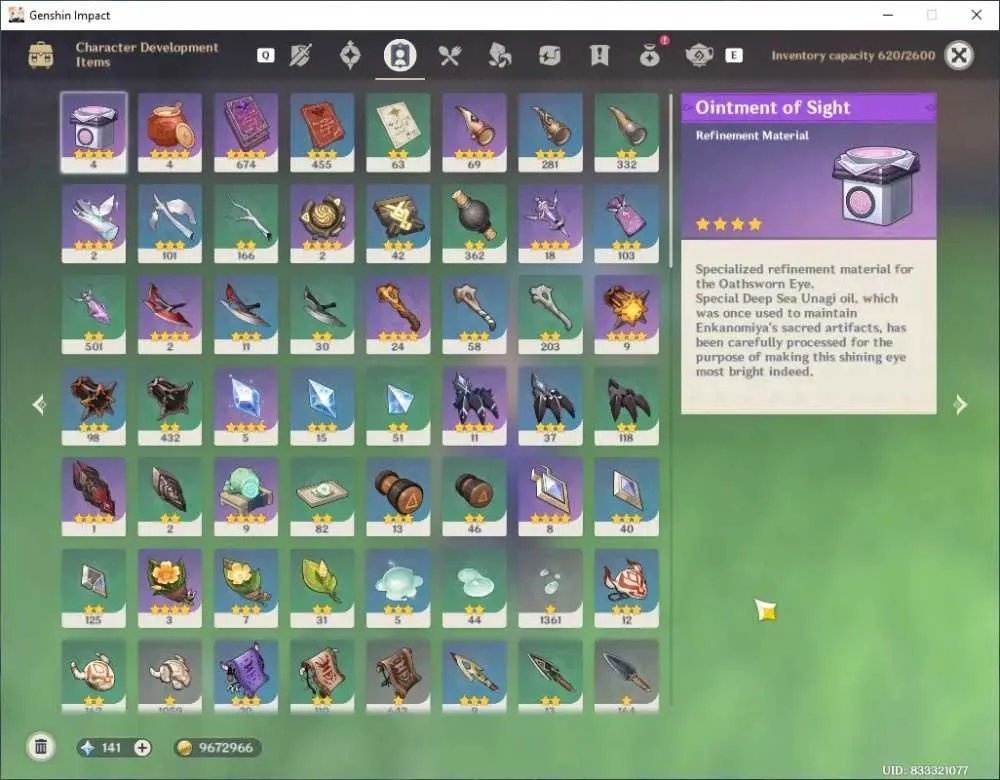Image resolution: width=1000 pixels, height=780 pixels.
Task: Select the branch item with count 166
Action: click(x=246, y=223)
